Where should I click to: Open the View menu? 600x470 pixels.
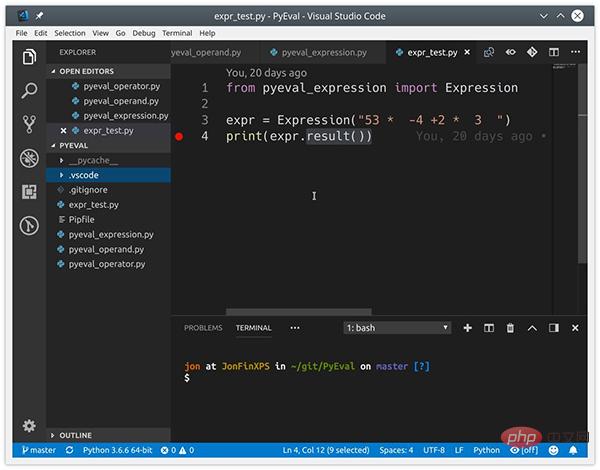100,33
